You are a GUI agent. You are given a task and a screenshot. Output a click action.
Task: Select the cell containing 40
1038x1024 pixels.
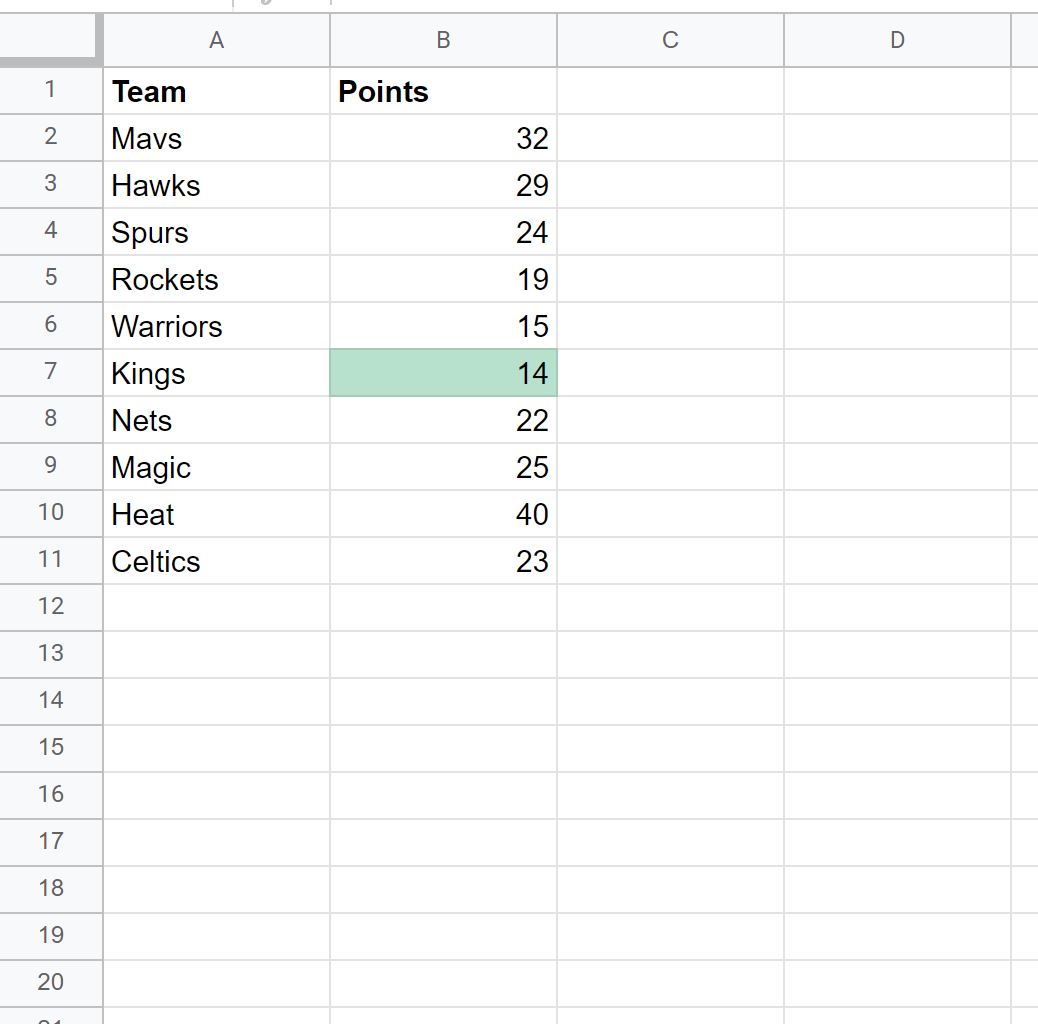[444, 514]
